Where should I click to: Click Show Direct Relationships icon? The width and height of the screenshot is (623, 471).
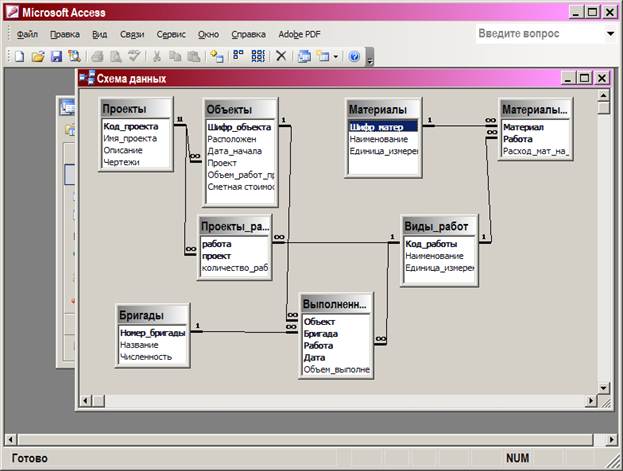238,56
